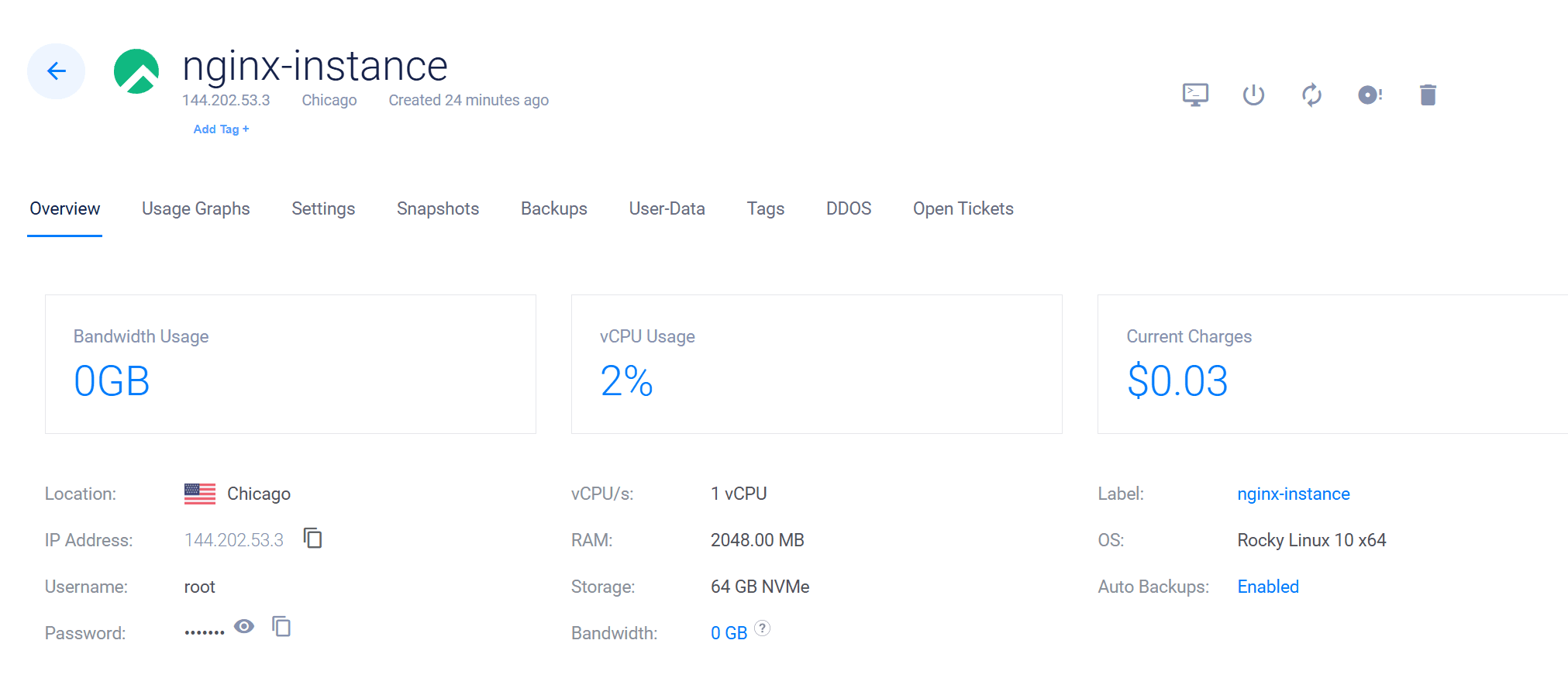Go back using the arrow button

[x=56, y=71]
